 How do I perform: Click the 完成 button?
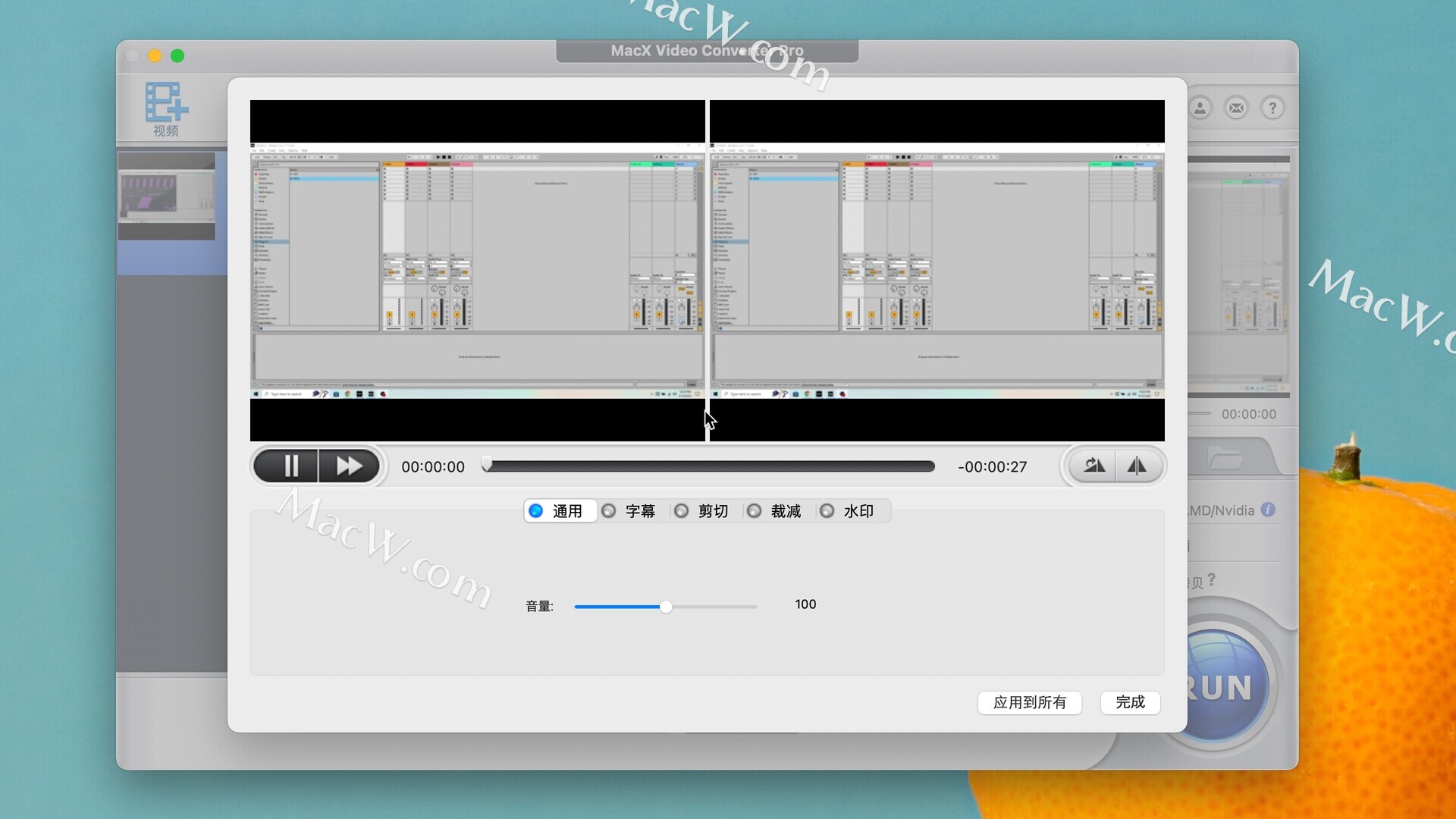[1130, 702]
